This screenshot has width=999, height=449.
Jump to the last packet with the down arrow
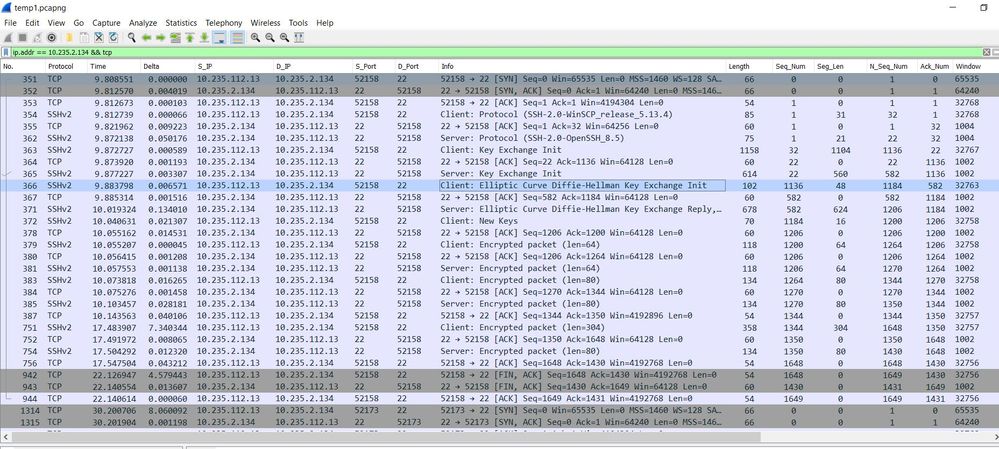[x=204, y=38]
